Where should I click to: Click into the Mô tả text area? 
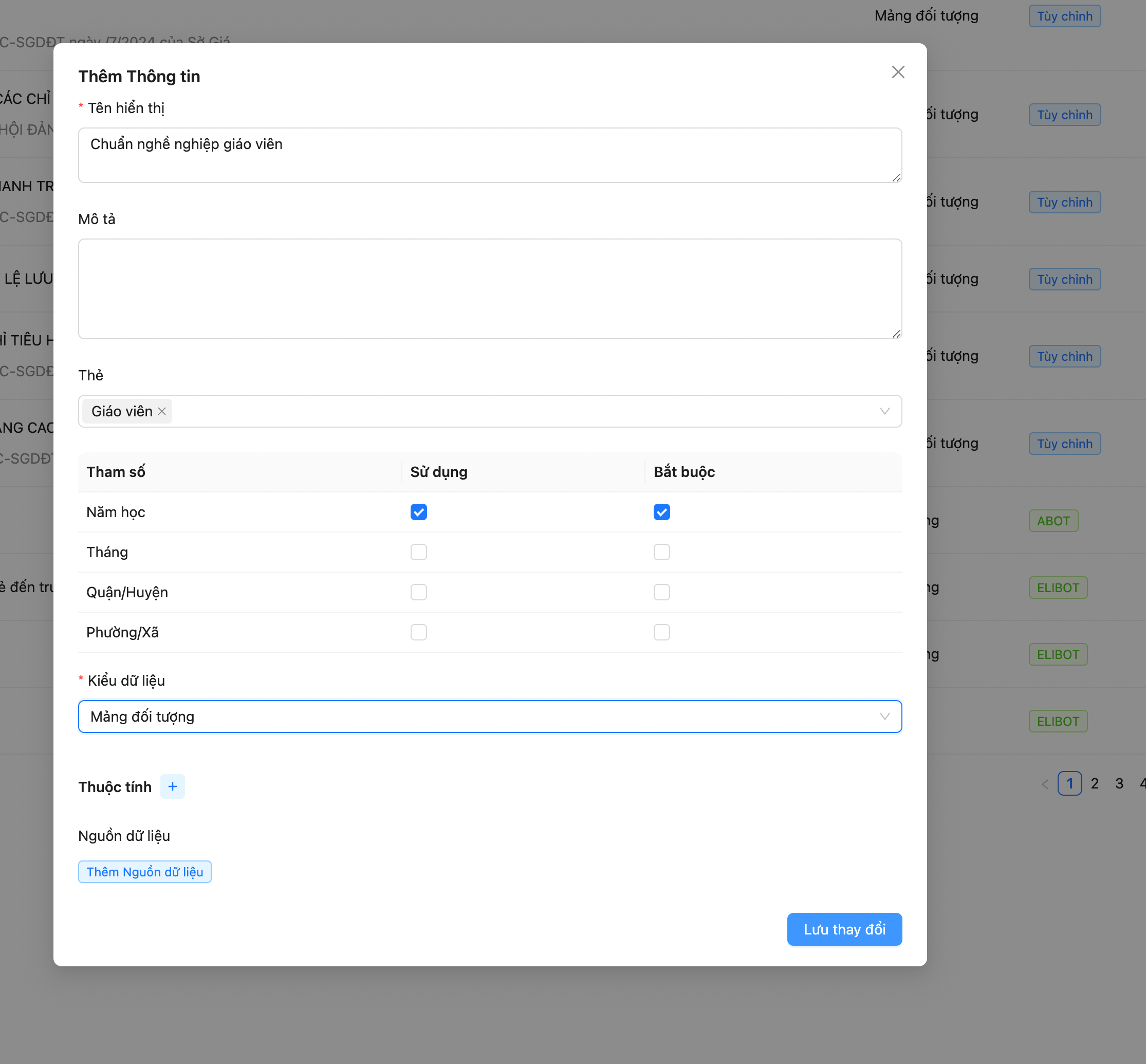pos(489,288)
